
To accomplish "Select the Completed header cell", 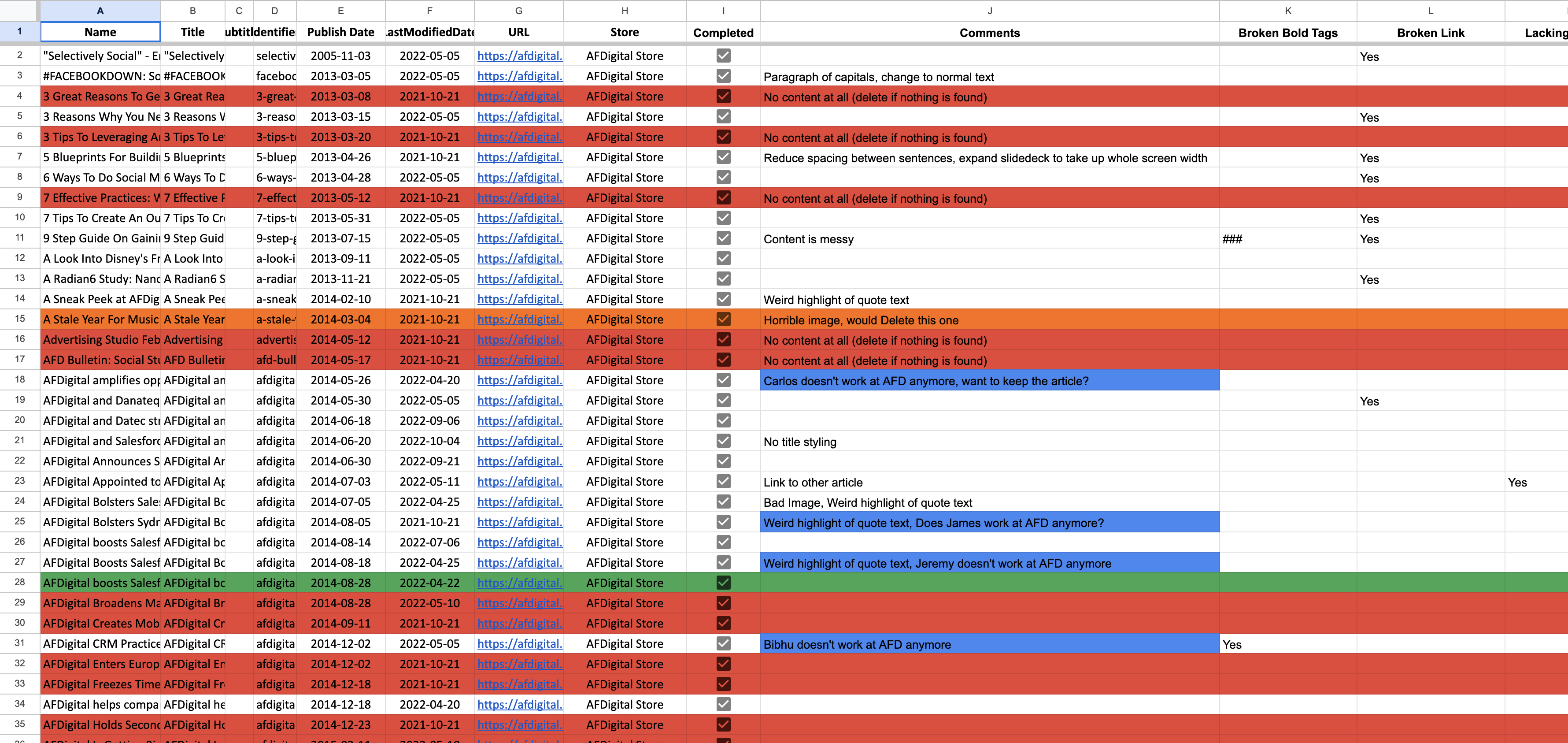I will pos(723,33).
